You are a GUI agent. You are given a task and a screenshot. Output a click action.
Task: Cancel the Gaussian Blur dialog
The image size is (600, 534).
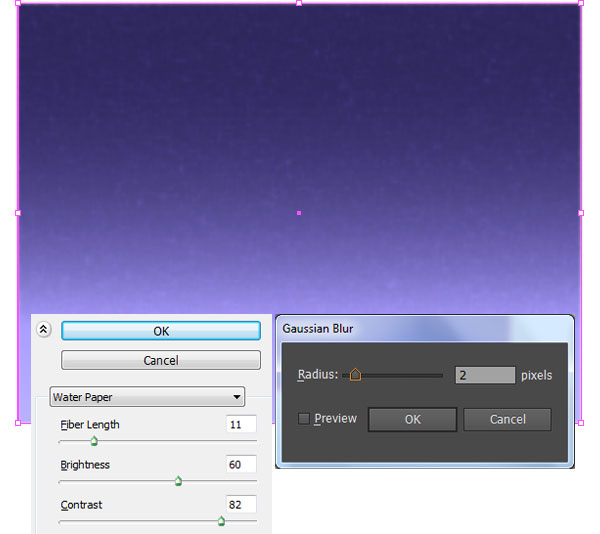click(507, 420)
